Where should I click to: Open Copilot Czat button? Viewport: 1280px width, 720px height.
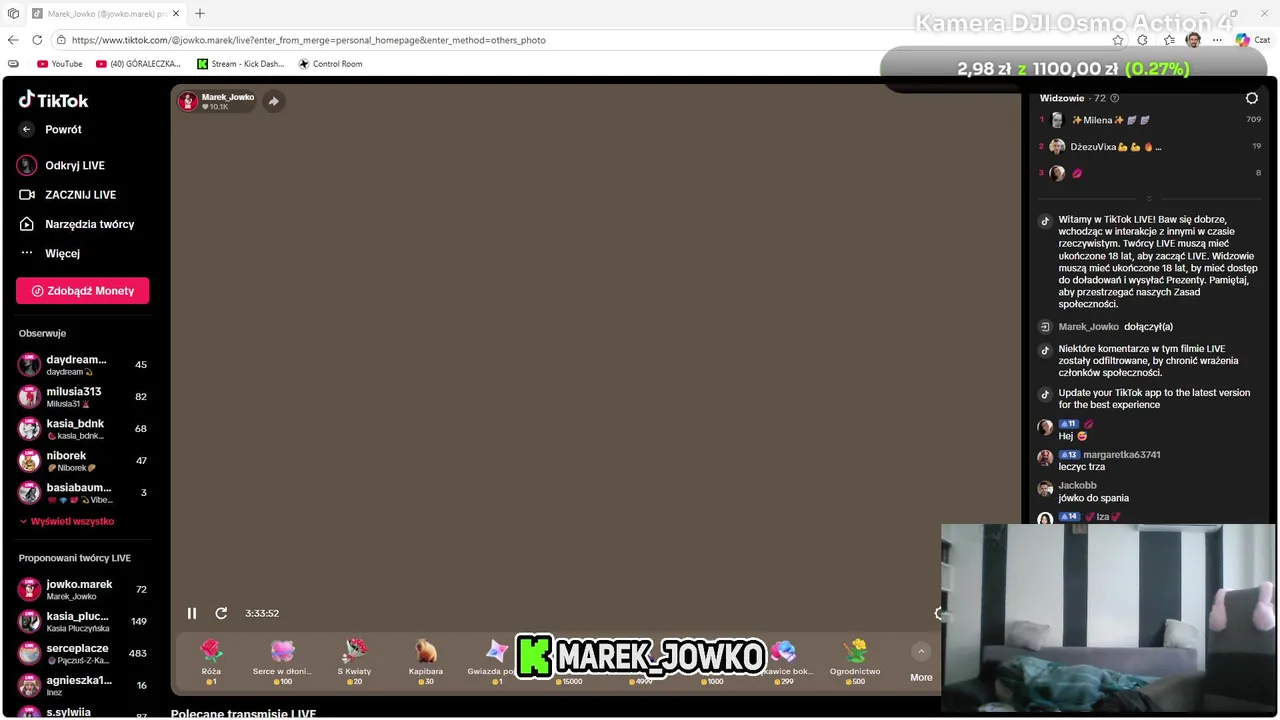(x=1252, y=40)
